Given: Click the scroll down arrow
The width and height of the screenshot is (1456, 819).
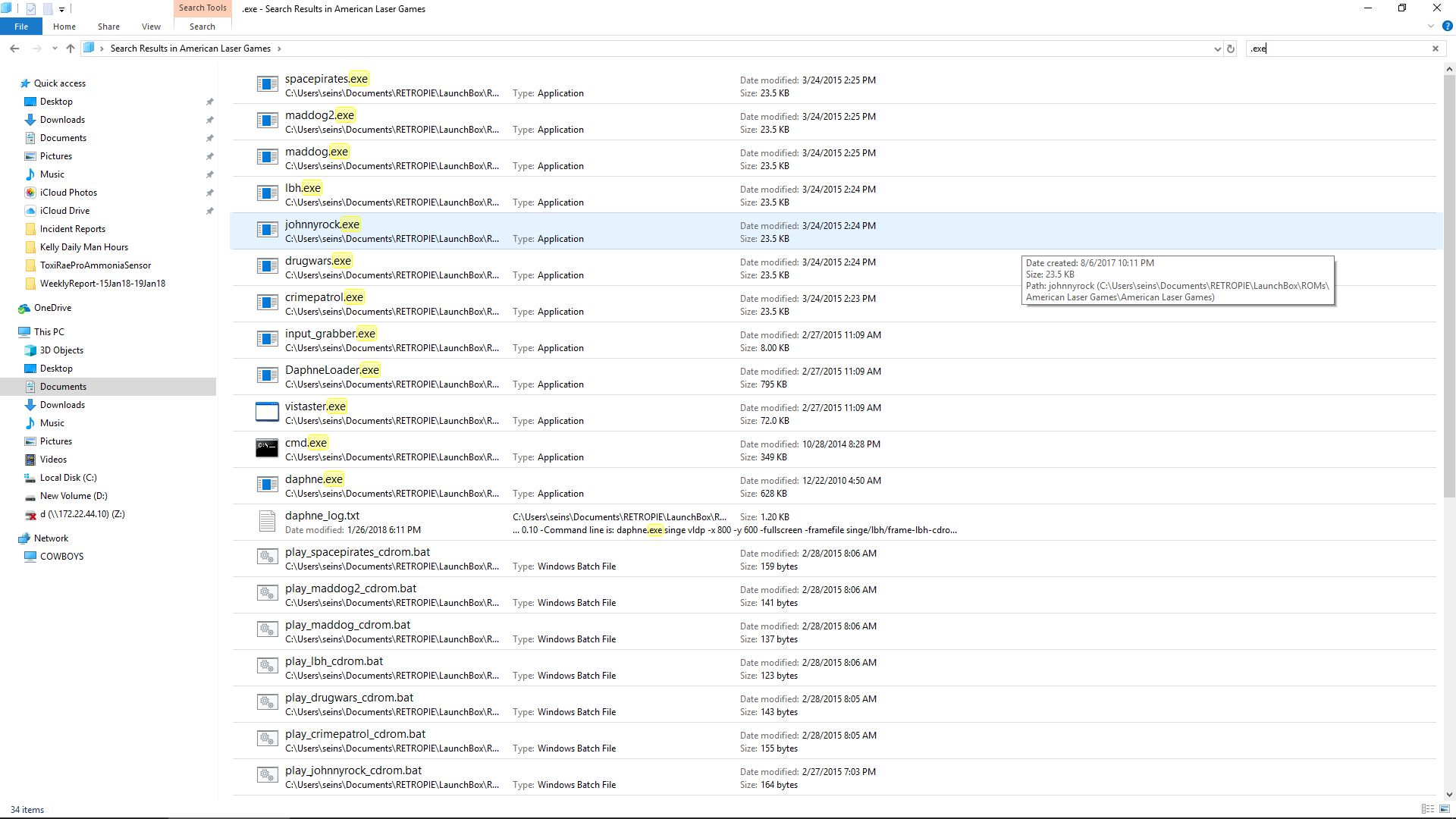Looking at the screenshot, I should point(1449,794).
